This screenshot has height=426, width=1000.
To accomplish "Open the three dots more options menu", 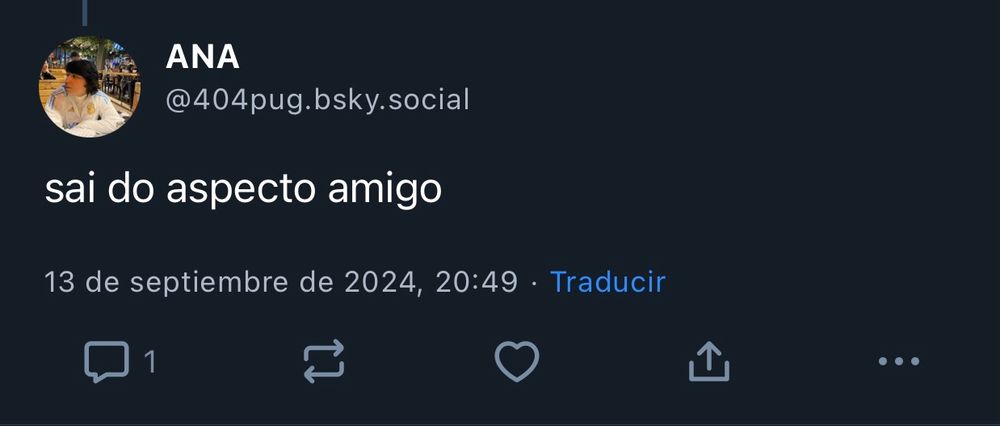I will (899, 361).
